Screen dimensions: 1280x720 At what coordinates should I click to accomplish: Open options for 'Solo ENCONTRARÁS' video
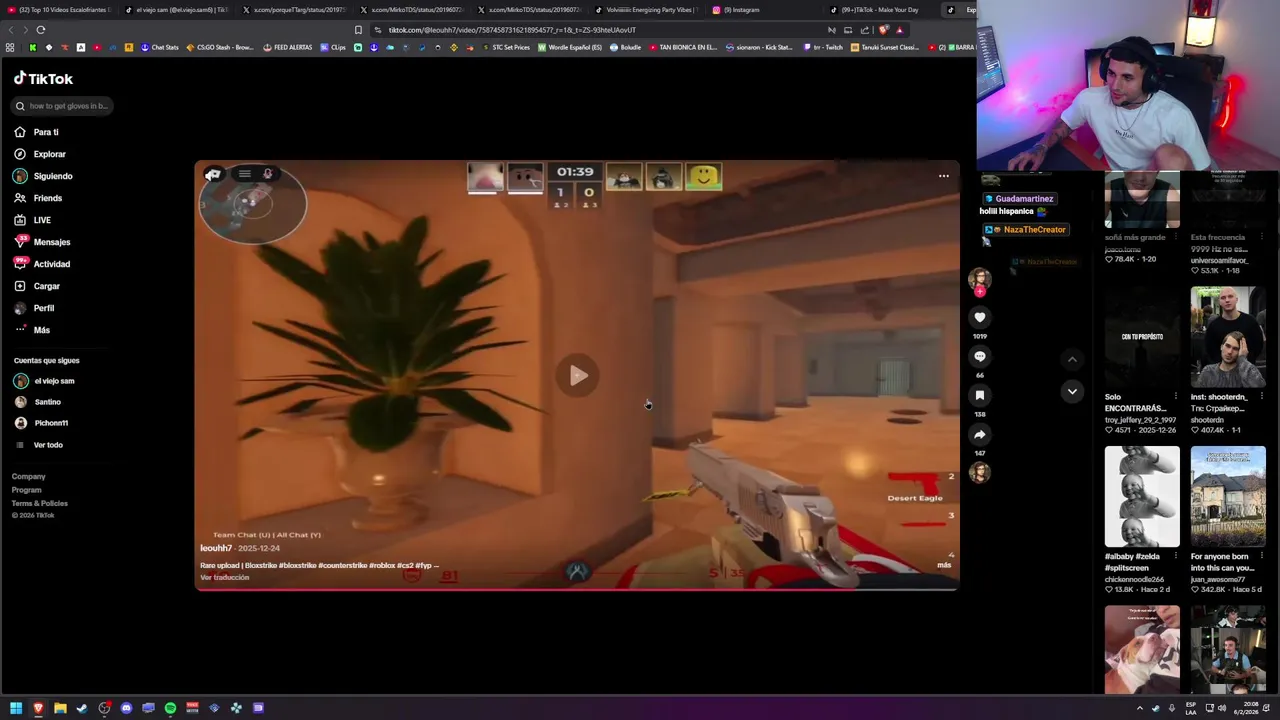[x=1176, y=397]
